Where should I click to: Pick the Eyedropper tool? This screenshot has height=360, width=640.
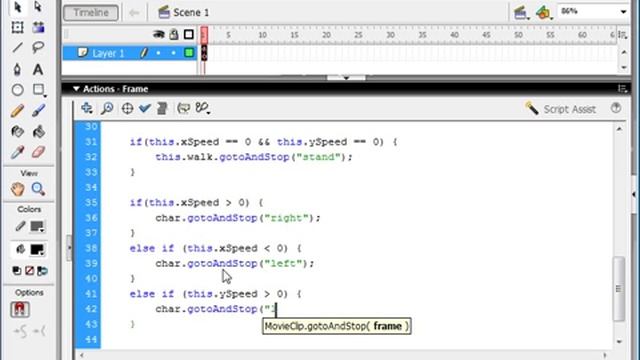[17, 152]
